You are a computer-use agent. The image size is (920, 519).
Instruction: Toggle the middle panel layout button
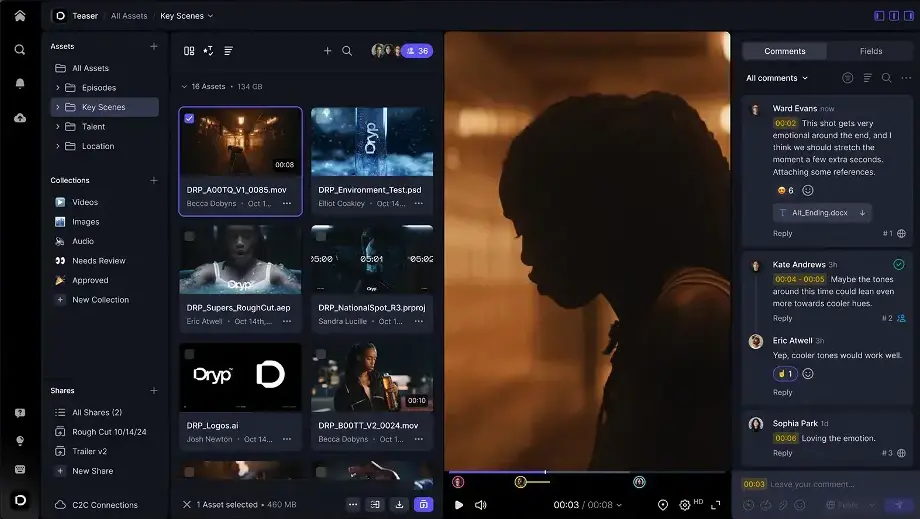pos(894,16)
